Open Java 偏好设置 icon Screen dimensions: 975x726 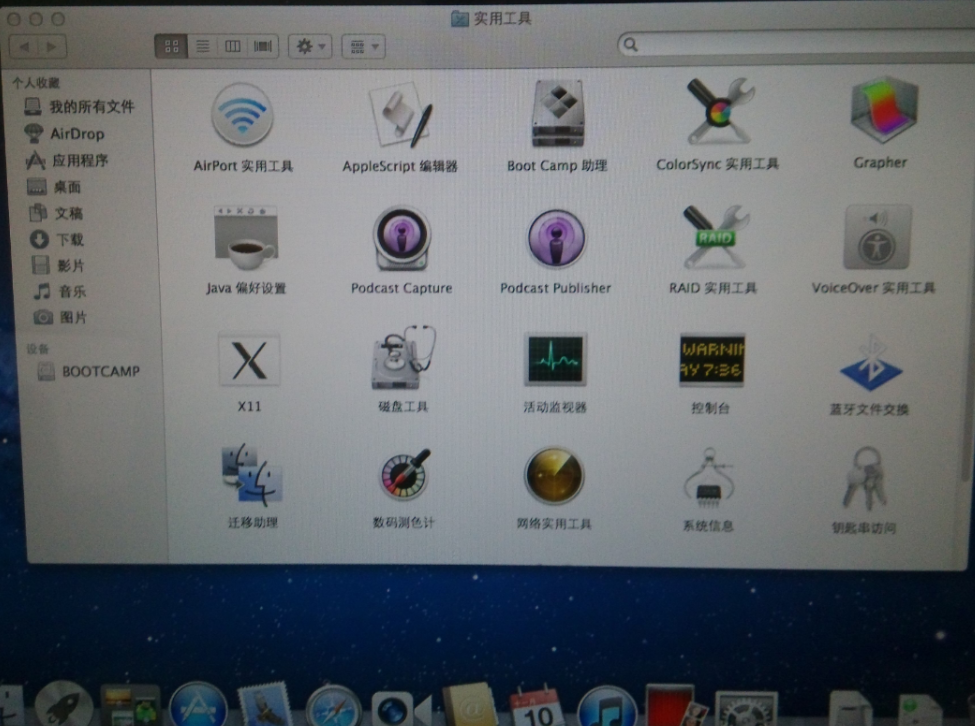pyautogui.click(x=246, y=238)
